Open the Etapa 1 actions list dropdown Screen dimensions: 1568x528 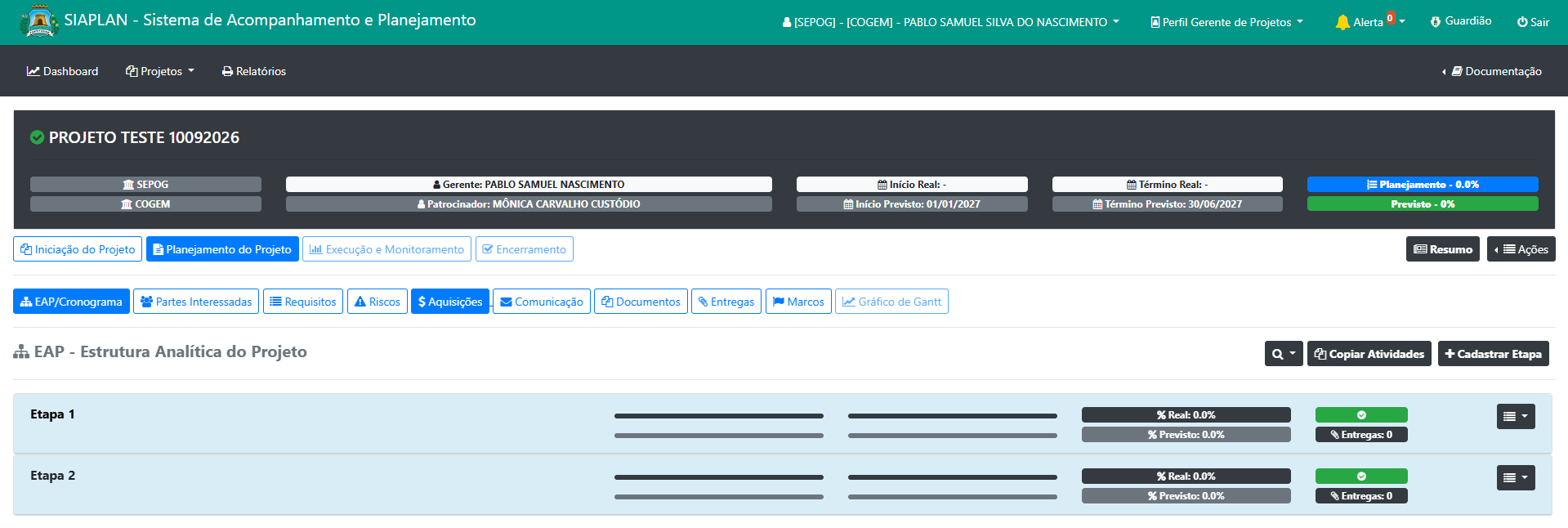(1516, 416)
